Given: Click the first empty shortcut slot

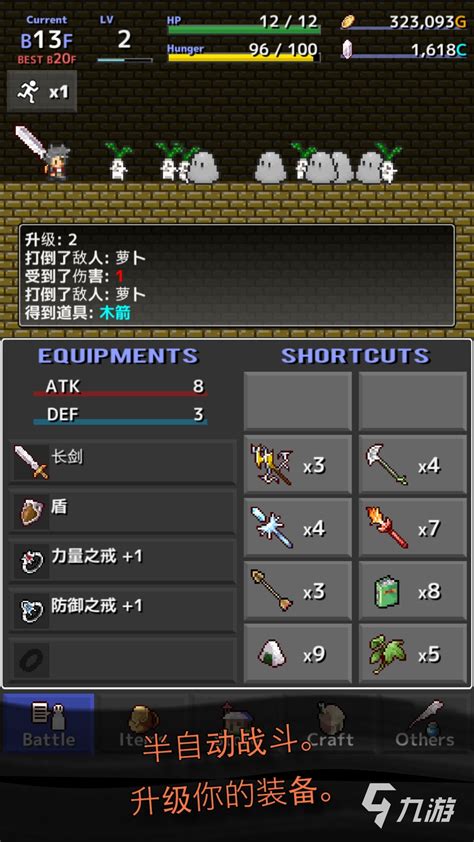Looking at the screenshot, I should click(x=298, y=402).
